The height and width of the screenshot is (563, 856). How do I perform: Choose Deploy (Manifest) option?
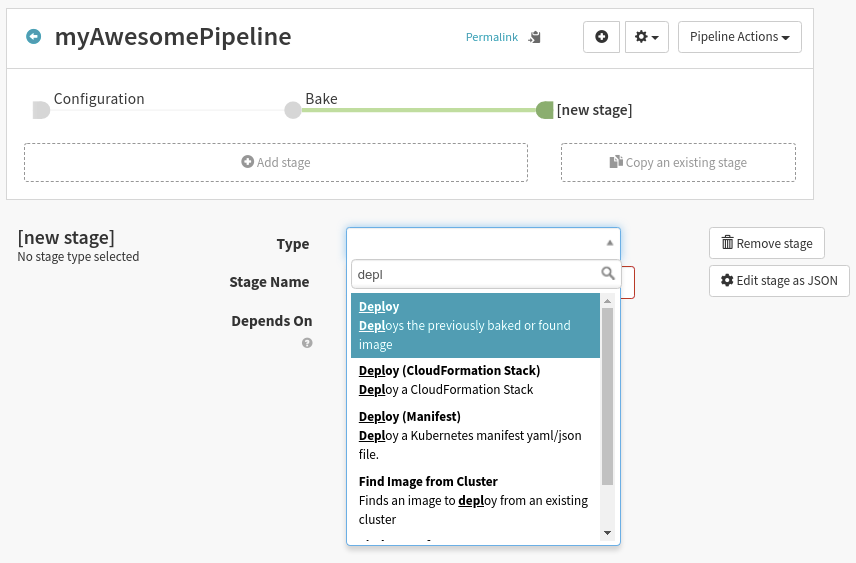click(475, 435)
